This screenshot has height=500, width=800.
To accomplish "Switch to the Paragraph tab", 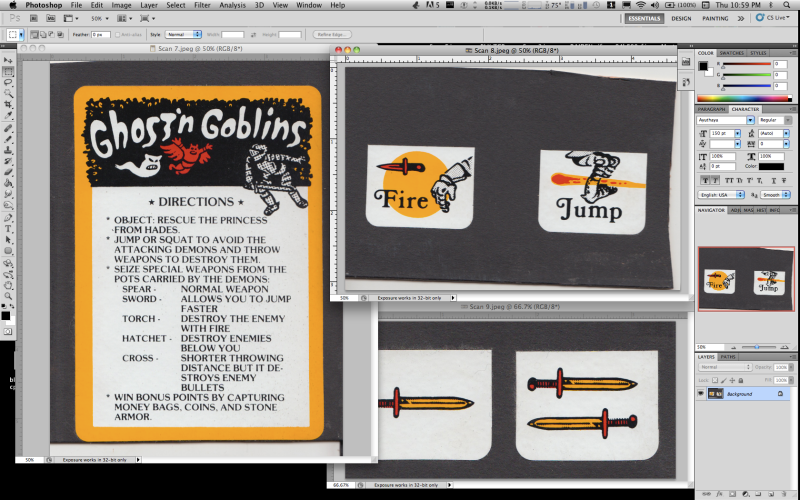I will point(711,109).
